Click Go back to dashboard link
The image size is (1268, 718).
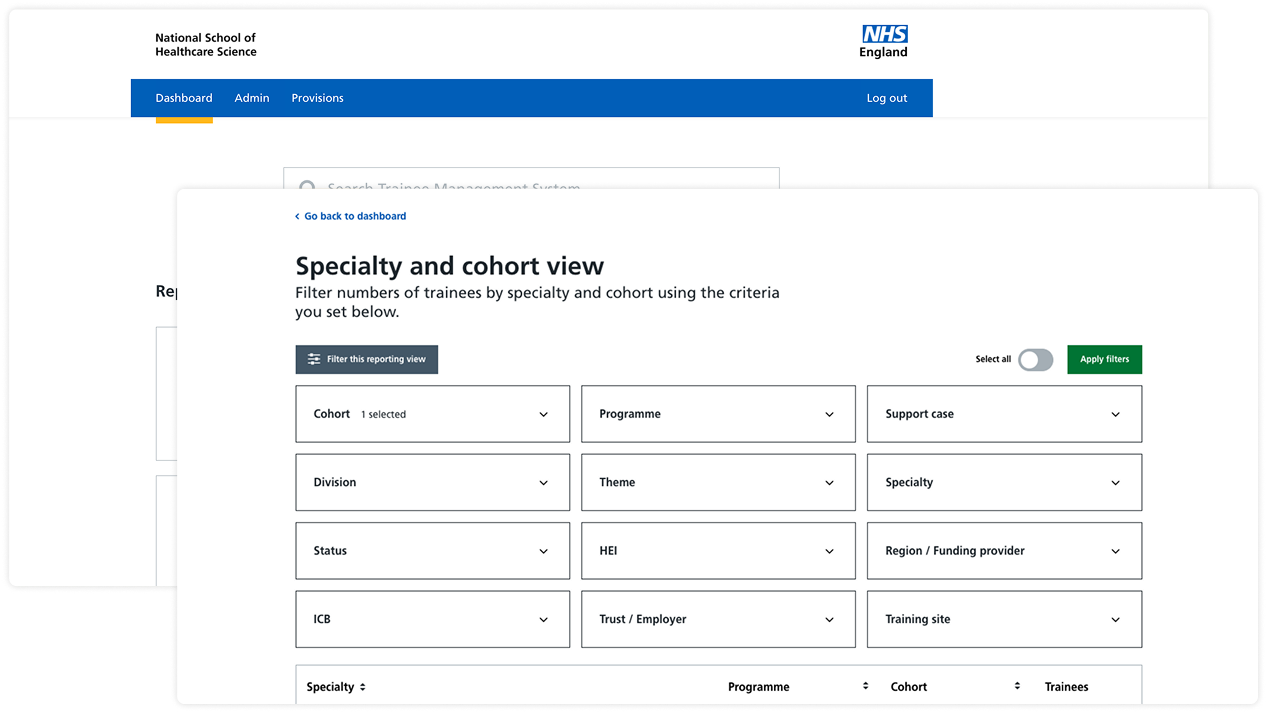click(x=355, y=216)
